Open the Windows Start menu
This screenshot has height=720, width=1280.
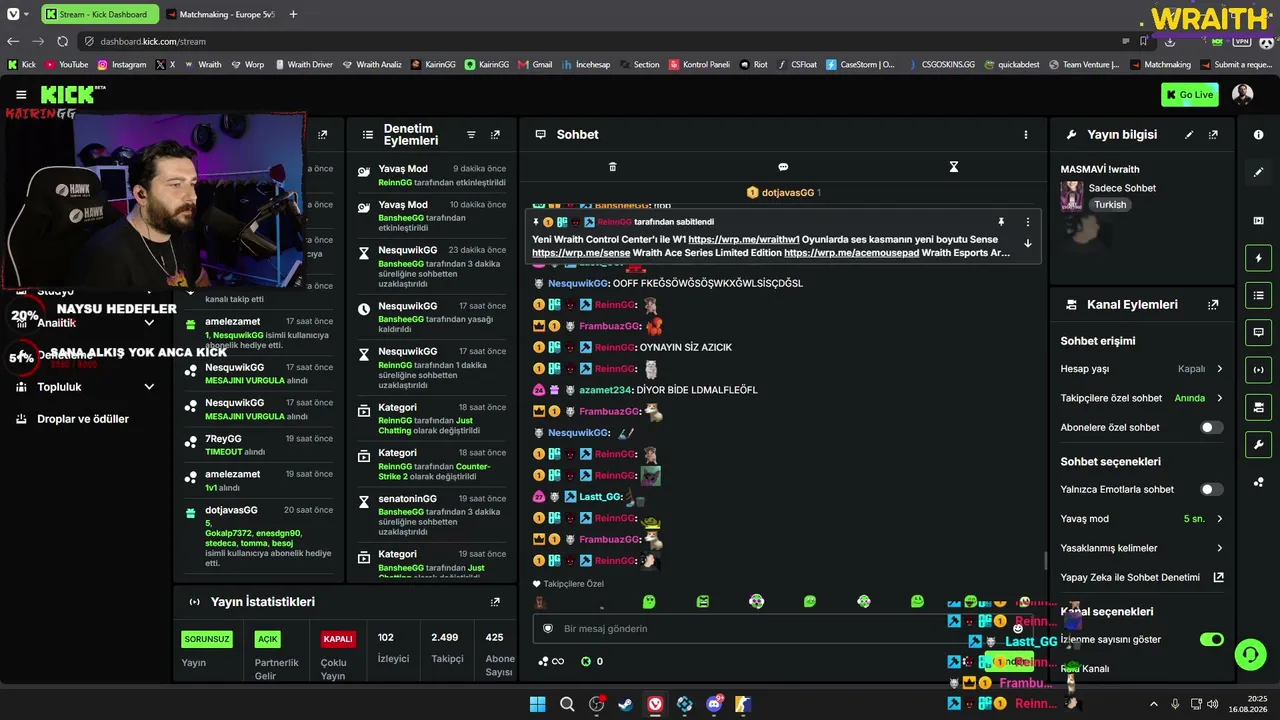(x=537, y=704)
